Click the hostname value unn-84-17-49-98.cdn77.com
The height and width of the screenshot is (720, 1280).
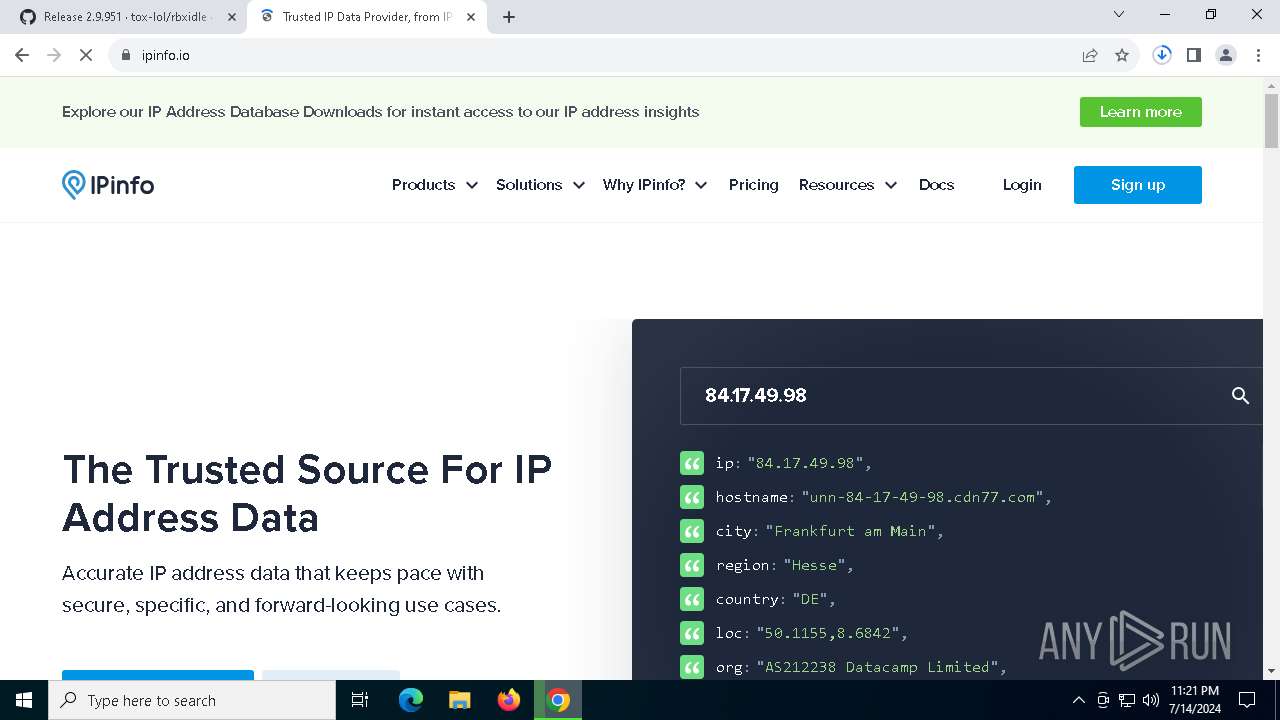click(922, 497)
